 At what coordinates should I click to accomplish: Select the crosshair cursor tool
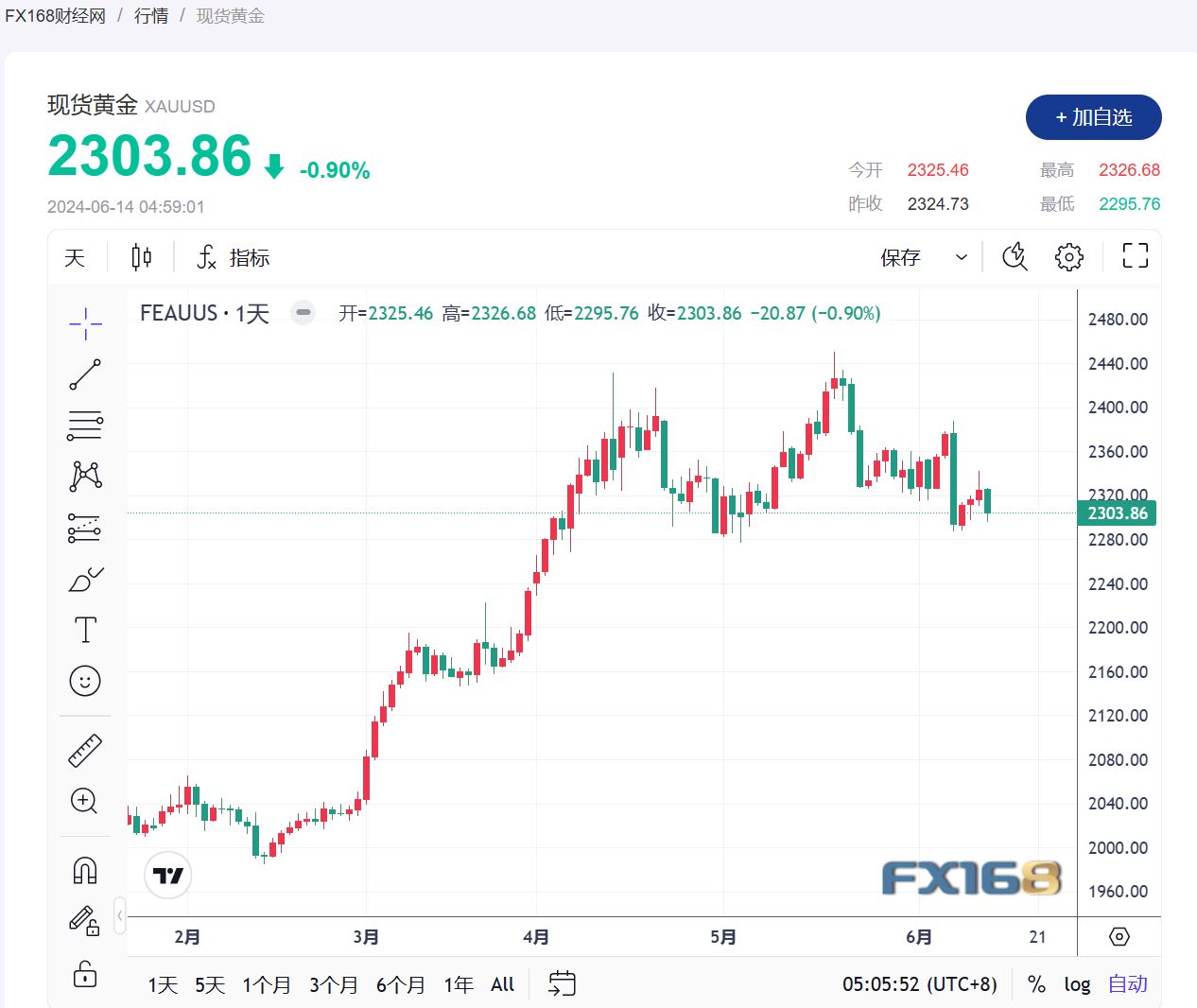(85, 323)
